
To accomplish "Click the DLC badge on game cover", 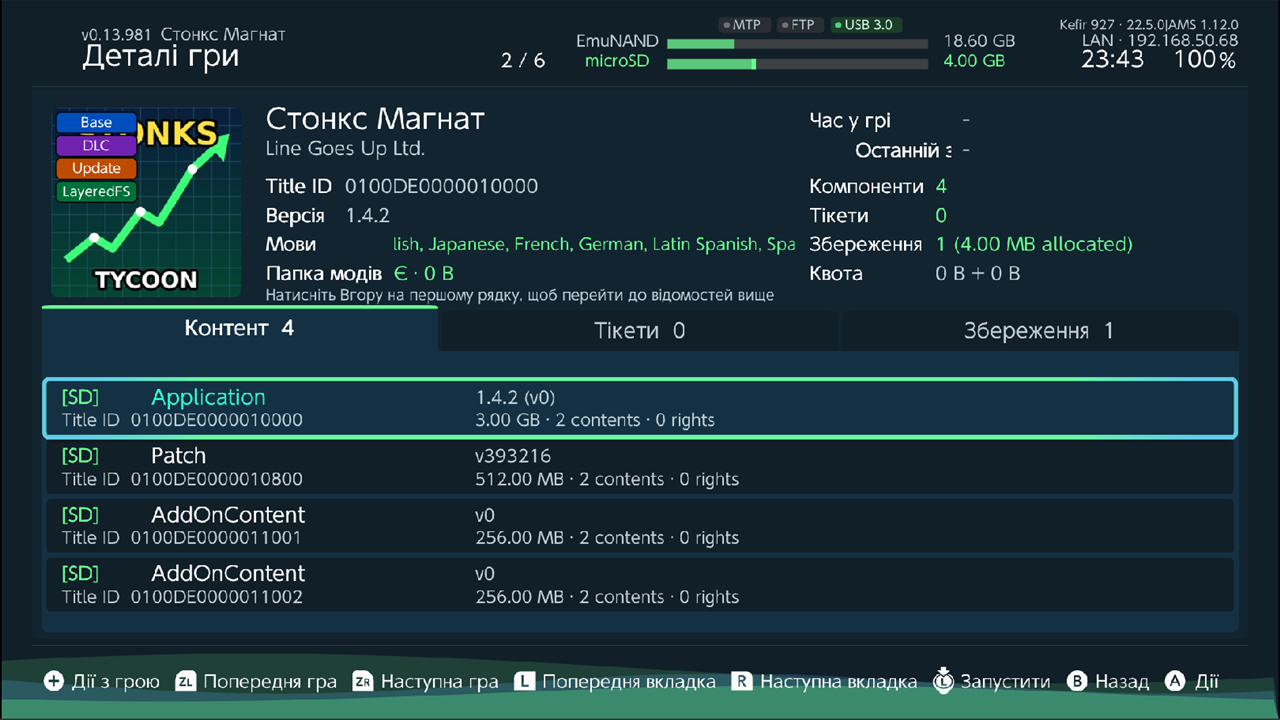I will click(x=96, y=146).
